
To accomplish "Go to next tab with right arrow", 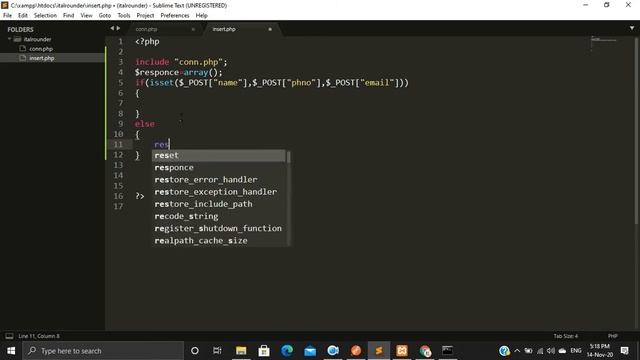I will (x=118, y=28).
